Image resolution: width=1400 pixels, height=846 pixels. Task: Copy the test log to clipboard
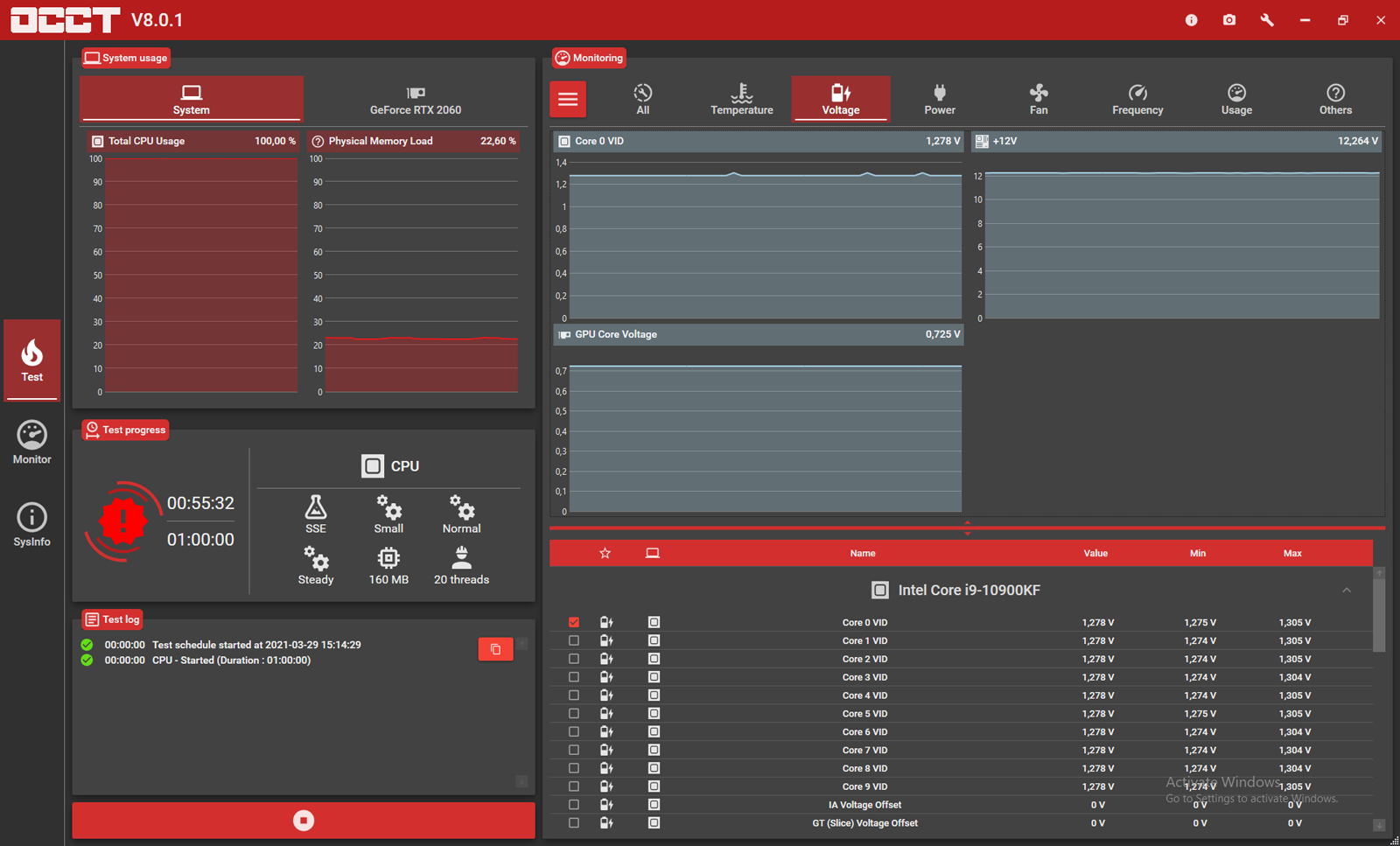495,649
